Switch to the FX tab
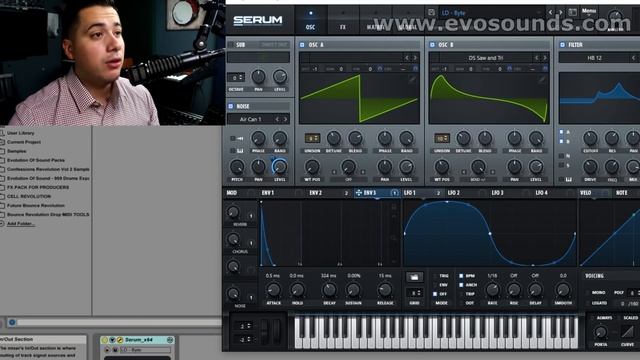640x360 pixels. click(342, 20)
